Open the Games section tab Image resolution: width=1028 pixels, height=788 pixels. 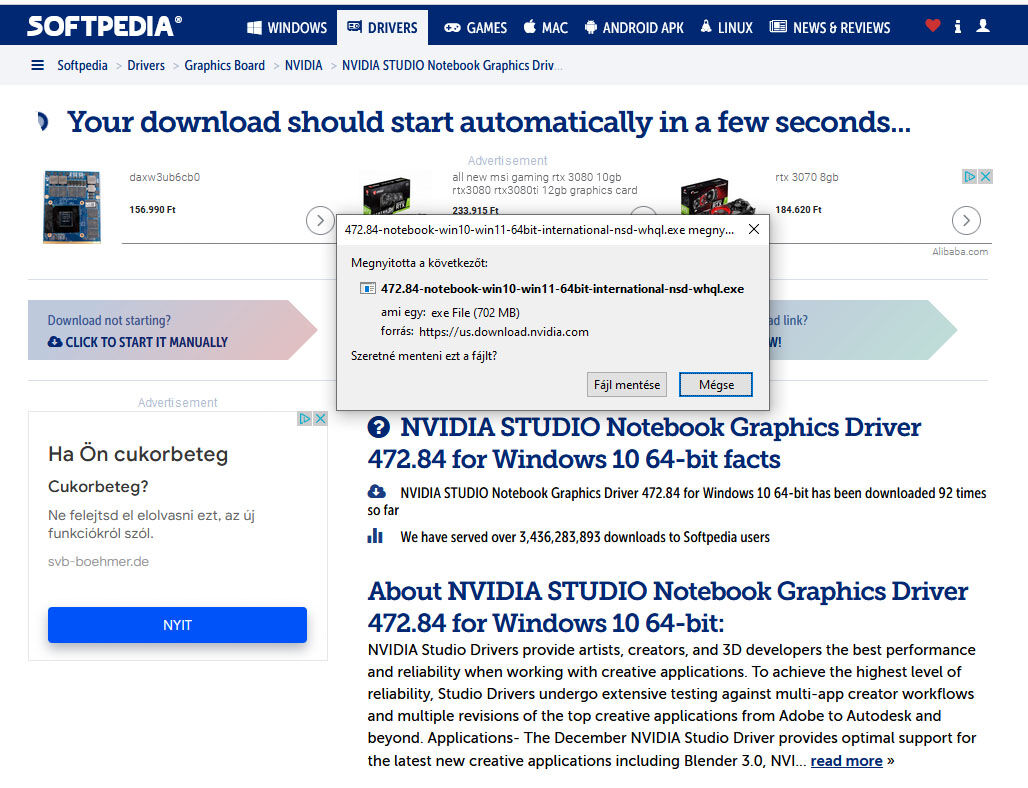(475, 28)
